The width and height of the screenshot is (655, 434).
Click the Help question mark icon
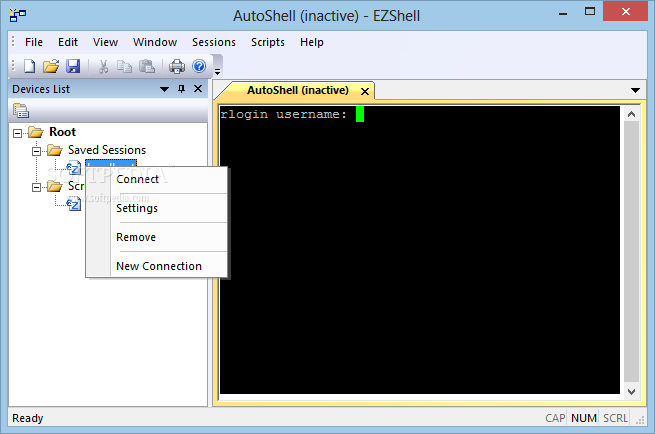point(199,66)
